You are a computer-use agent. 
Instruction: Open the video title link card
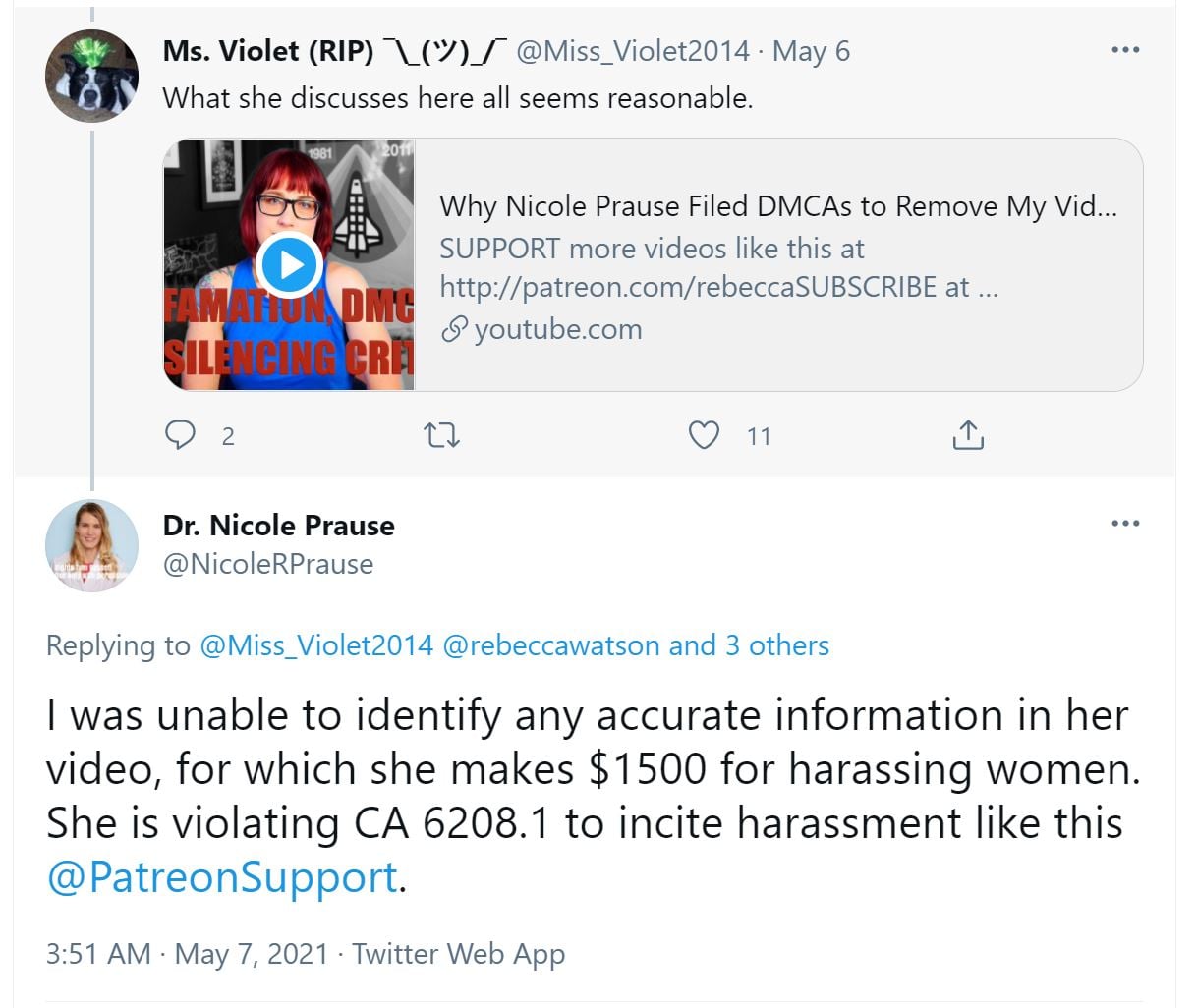pos(777,206)
